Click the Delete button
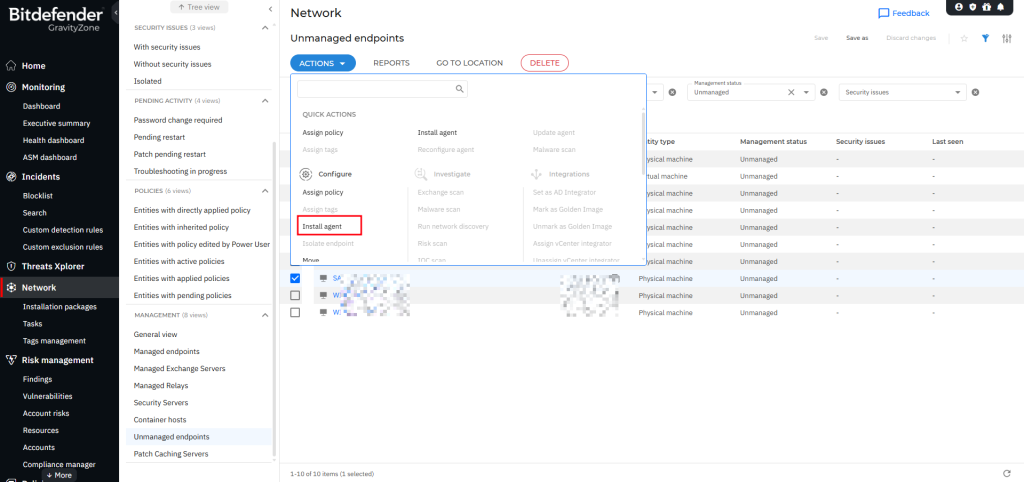Viewport: 1024px width, 482px height. (x=544, y=63)
